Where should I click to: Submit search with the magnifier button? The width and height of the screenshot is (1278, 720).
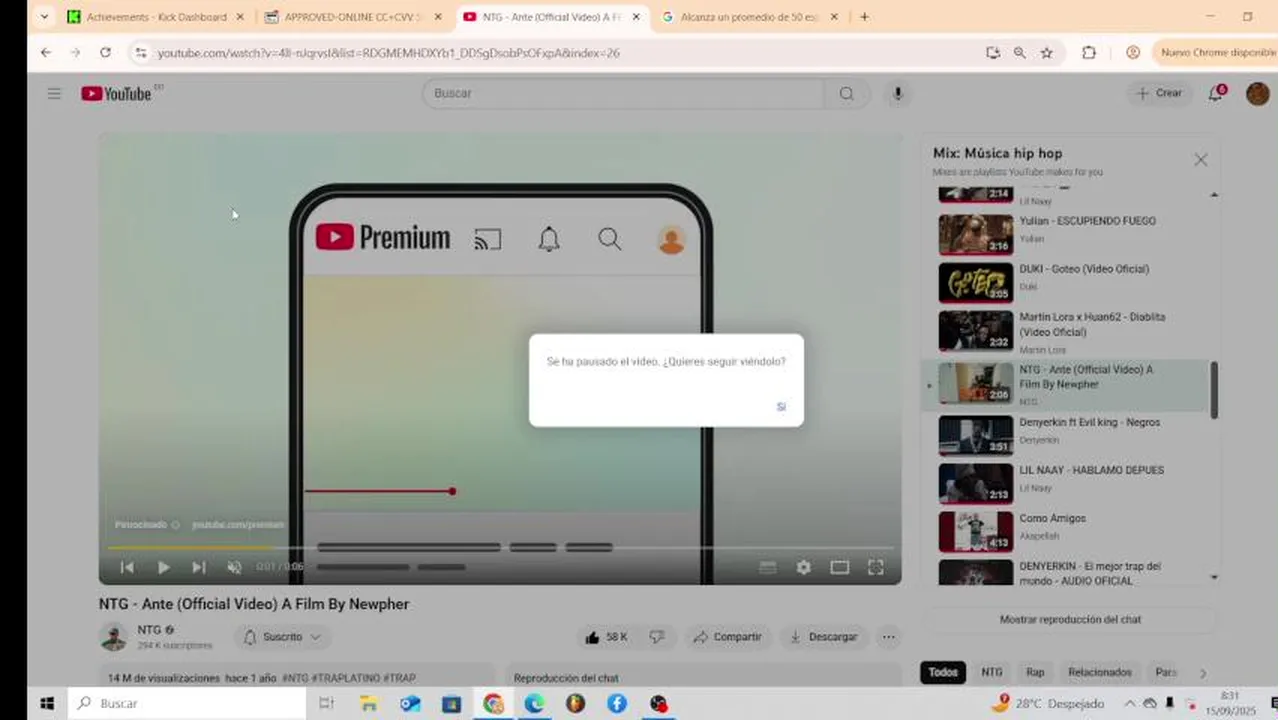point(847,93)
